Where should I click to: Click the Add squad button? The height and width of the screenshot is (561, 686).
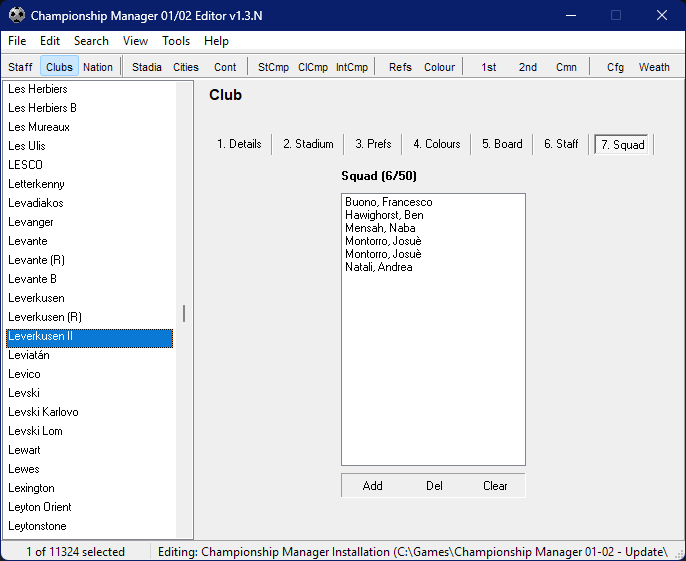point(372,486)
